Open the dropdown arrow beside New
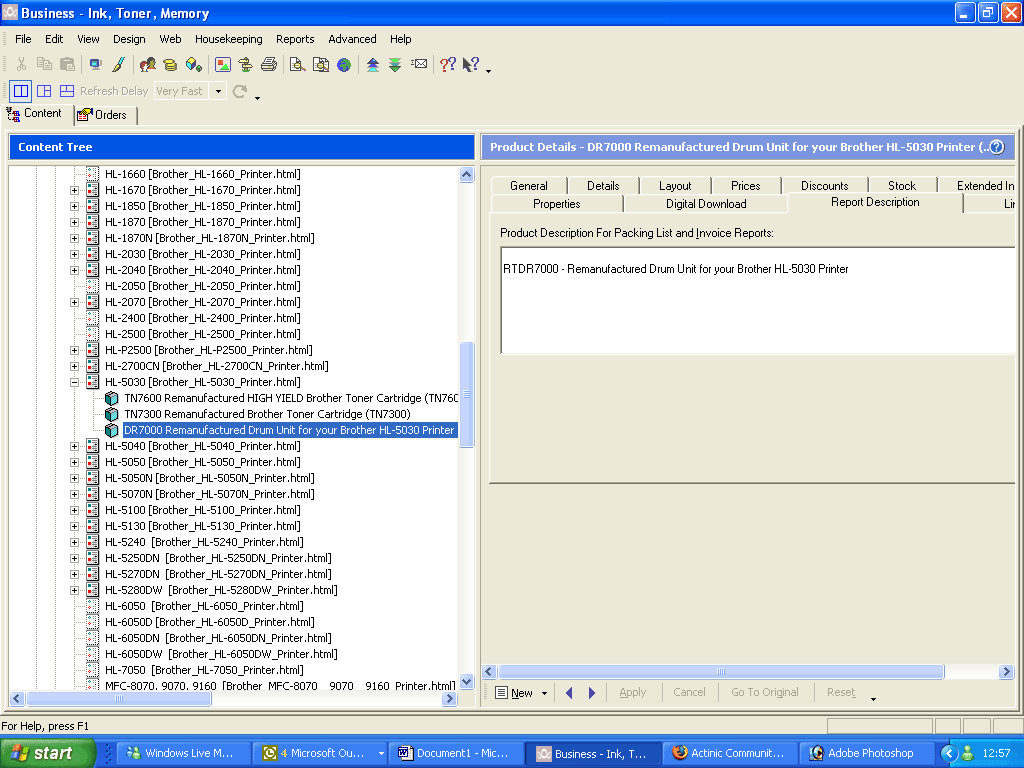This screenshot has width=1024, height=768. tap(544, 693)
